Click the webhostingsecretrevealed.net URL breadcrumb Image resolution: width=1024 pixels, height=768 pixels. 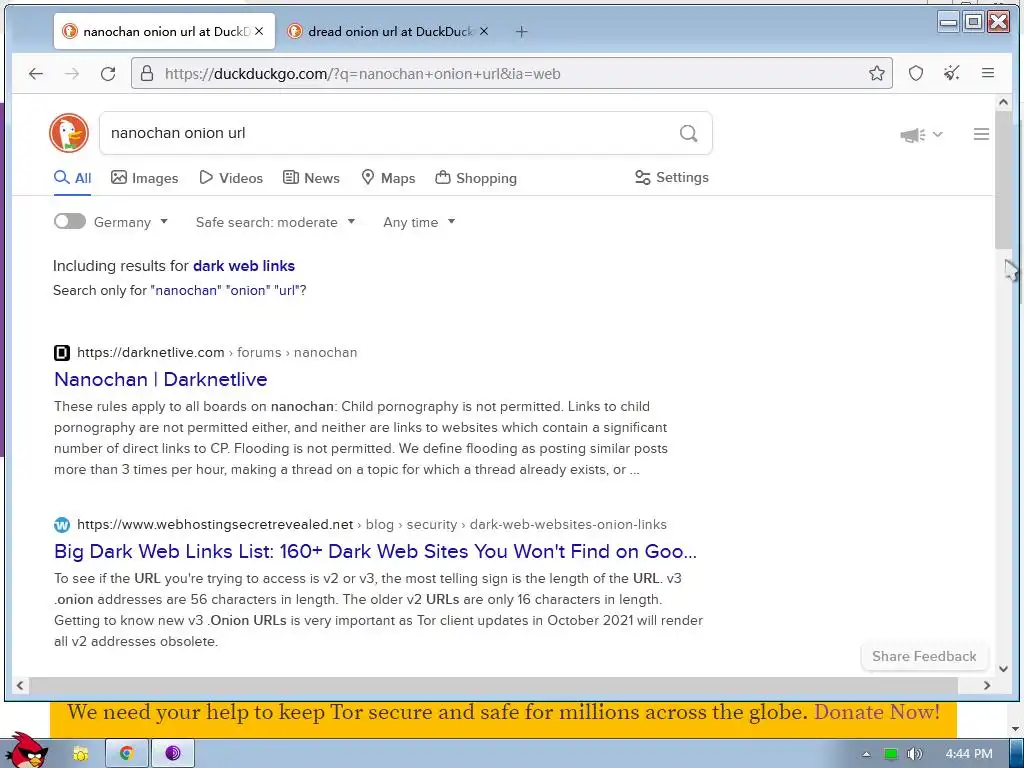pyautogui.click(x=372, y=524)
